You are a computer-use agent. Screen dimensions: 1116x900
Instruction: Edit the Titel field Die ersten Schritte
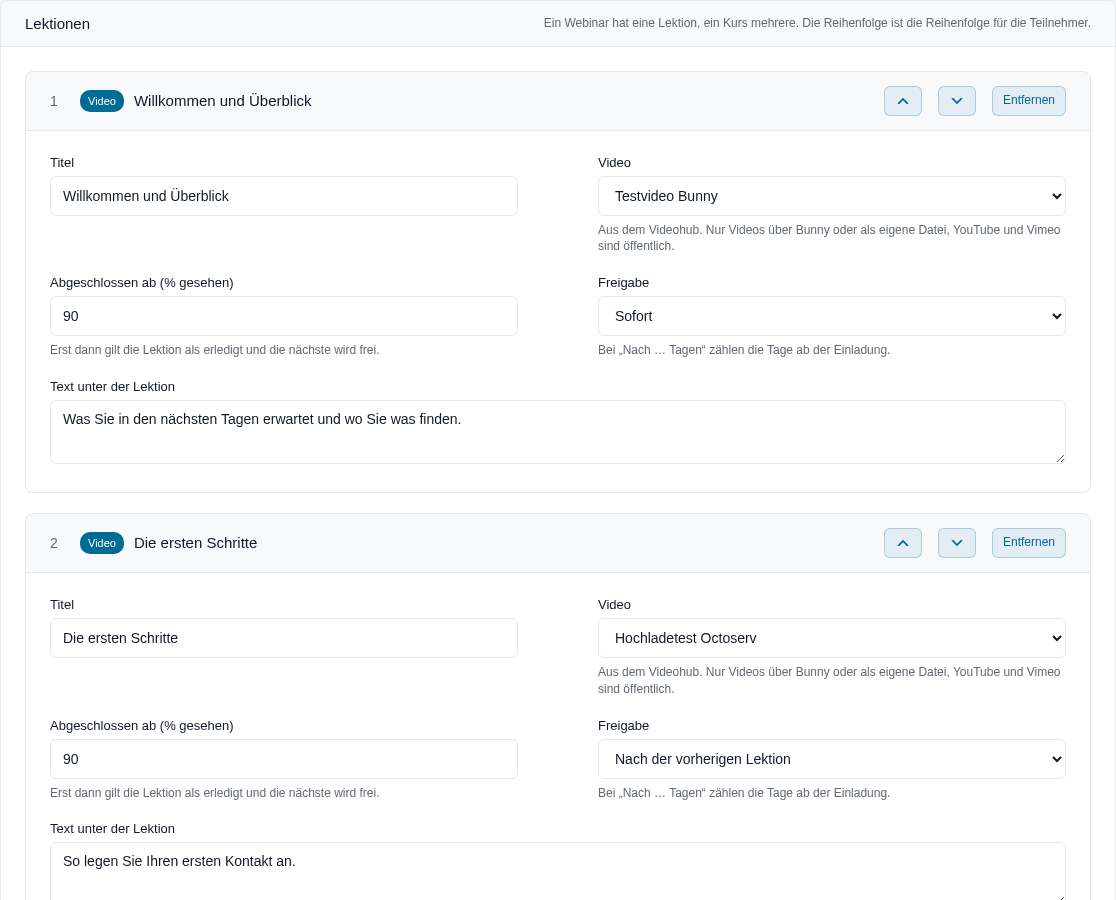coord(283,638)
